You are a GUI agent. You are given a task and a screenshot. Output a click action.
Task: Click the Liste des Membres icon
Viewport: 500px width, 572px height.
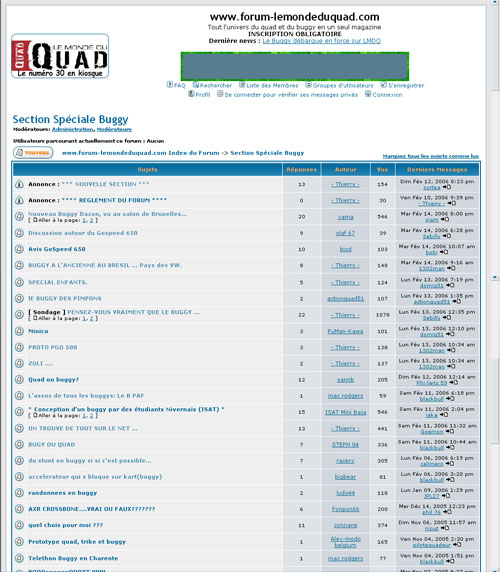242,85
